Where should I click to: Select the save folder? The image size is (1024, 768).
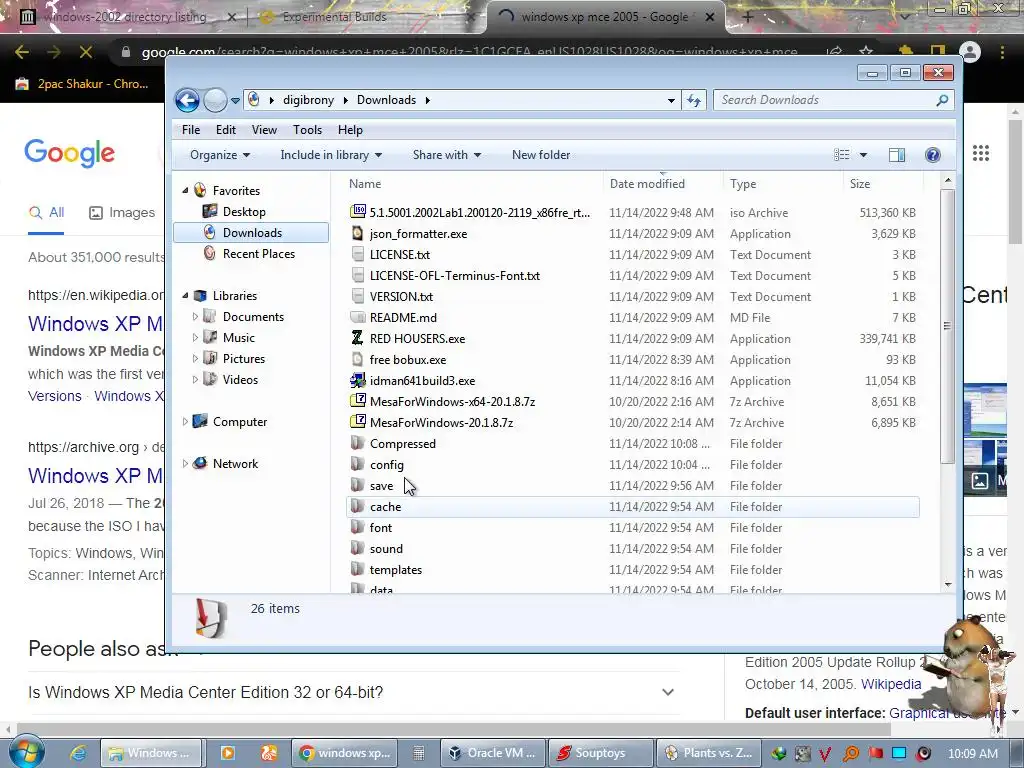click(x=381, y=486)
